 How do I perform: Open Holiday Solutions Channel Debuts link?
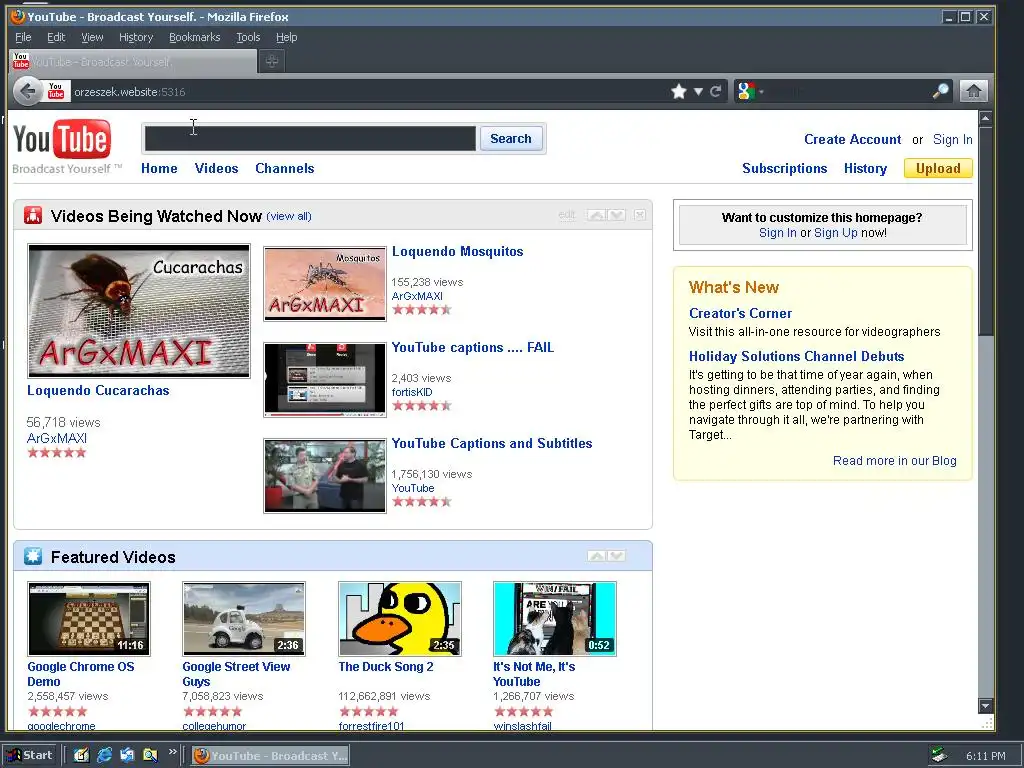click(x=797, y=356)
